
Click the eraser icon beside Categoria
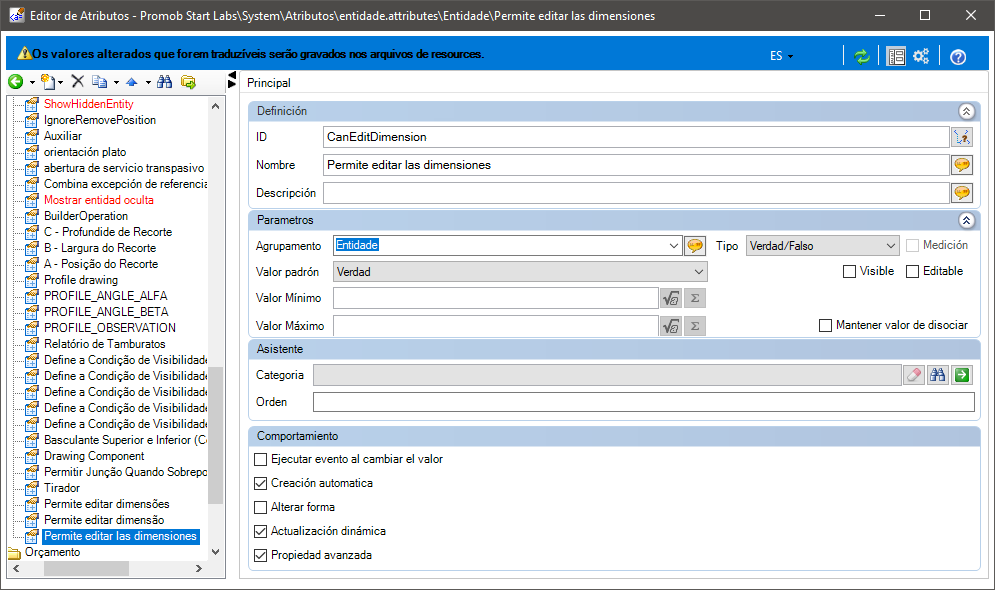coord(914,375)
